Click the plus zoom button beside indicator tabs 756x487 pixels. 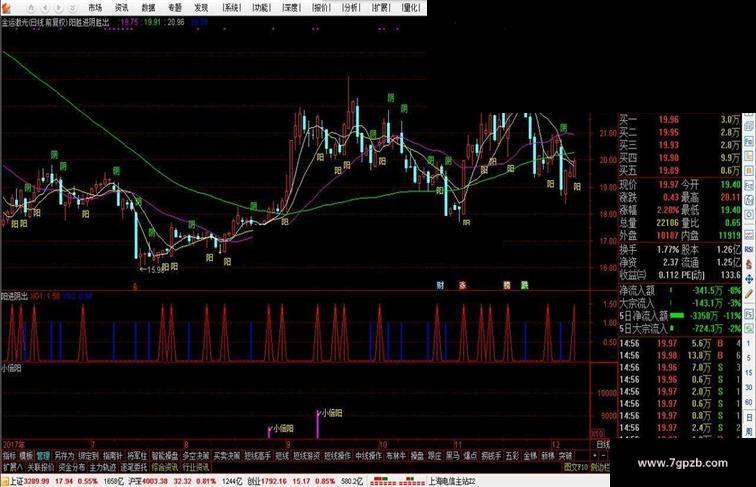pos(595,456)
